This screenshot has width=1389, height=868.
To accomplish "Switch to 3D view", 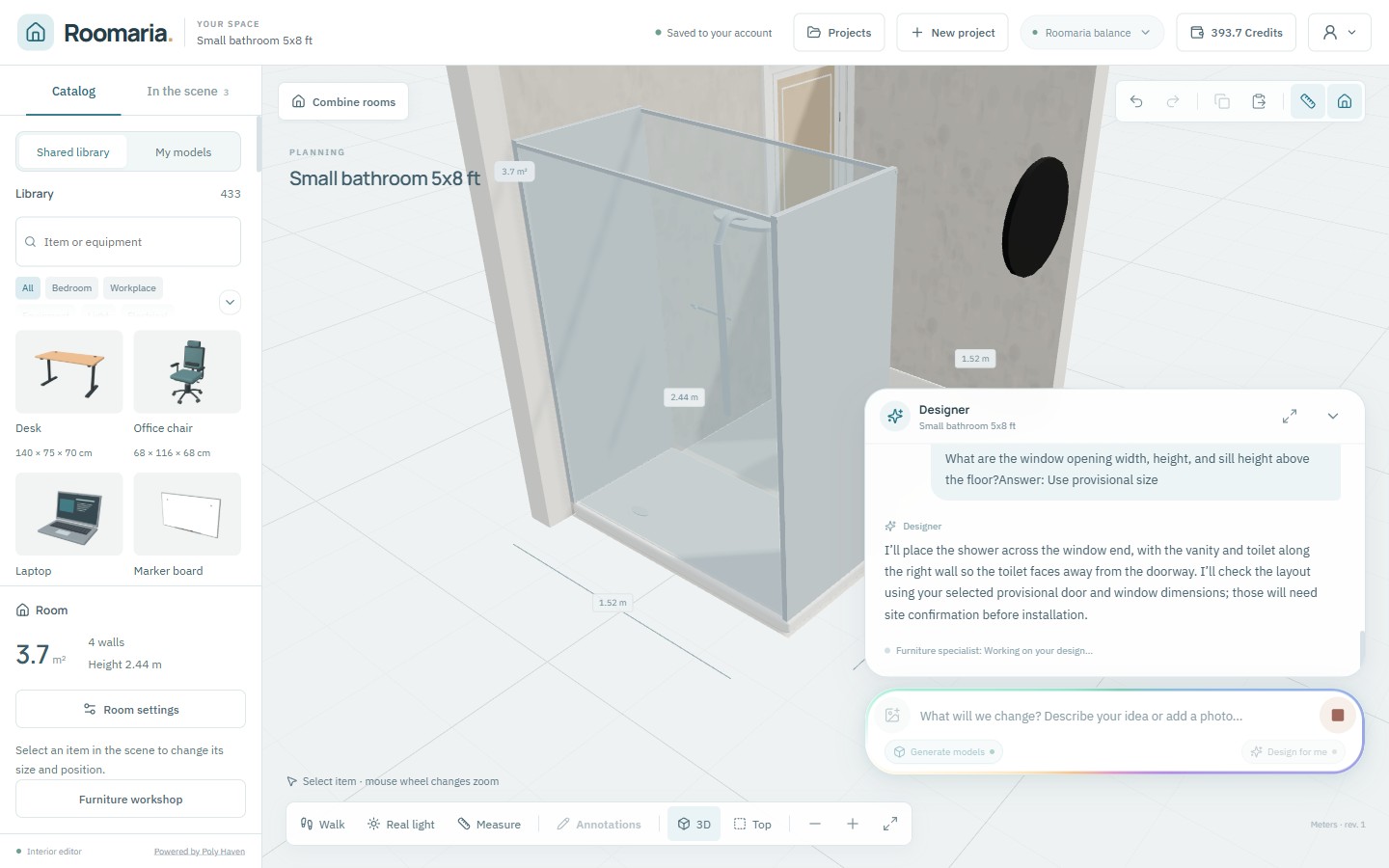I will 694,824.
